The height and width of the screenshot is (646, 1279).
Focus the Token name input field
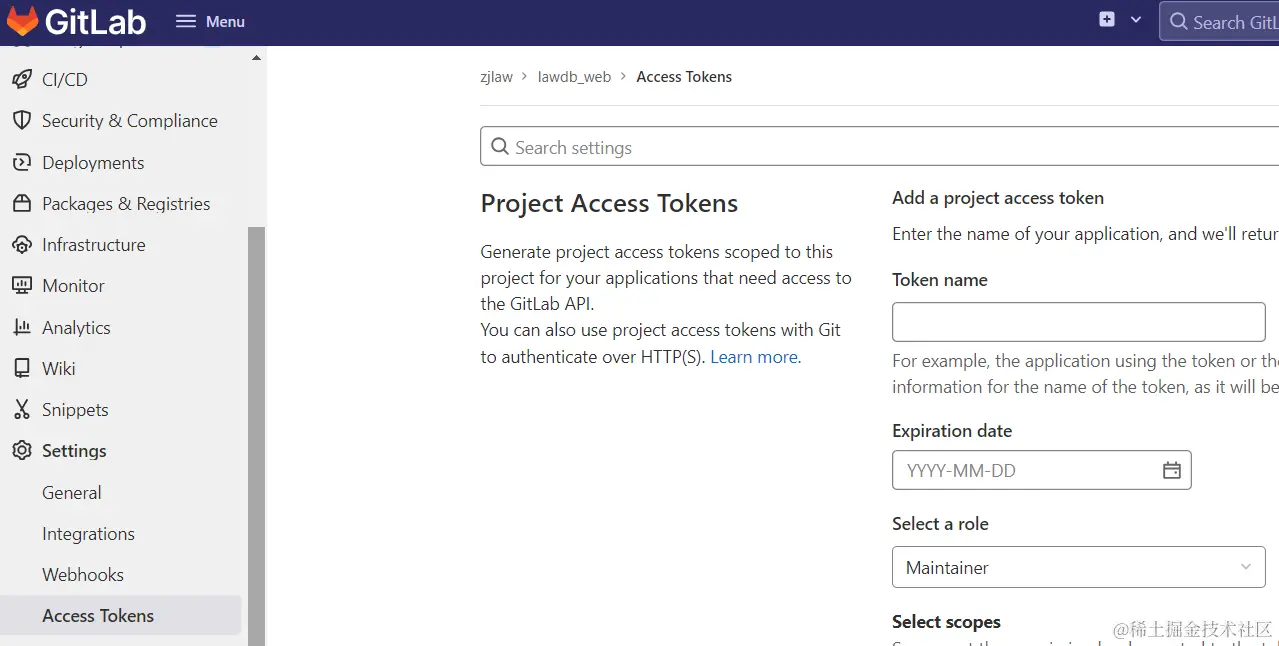1078,323
